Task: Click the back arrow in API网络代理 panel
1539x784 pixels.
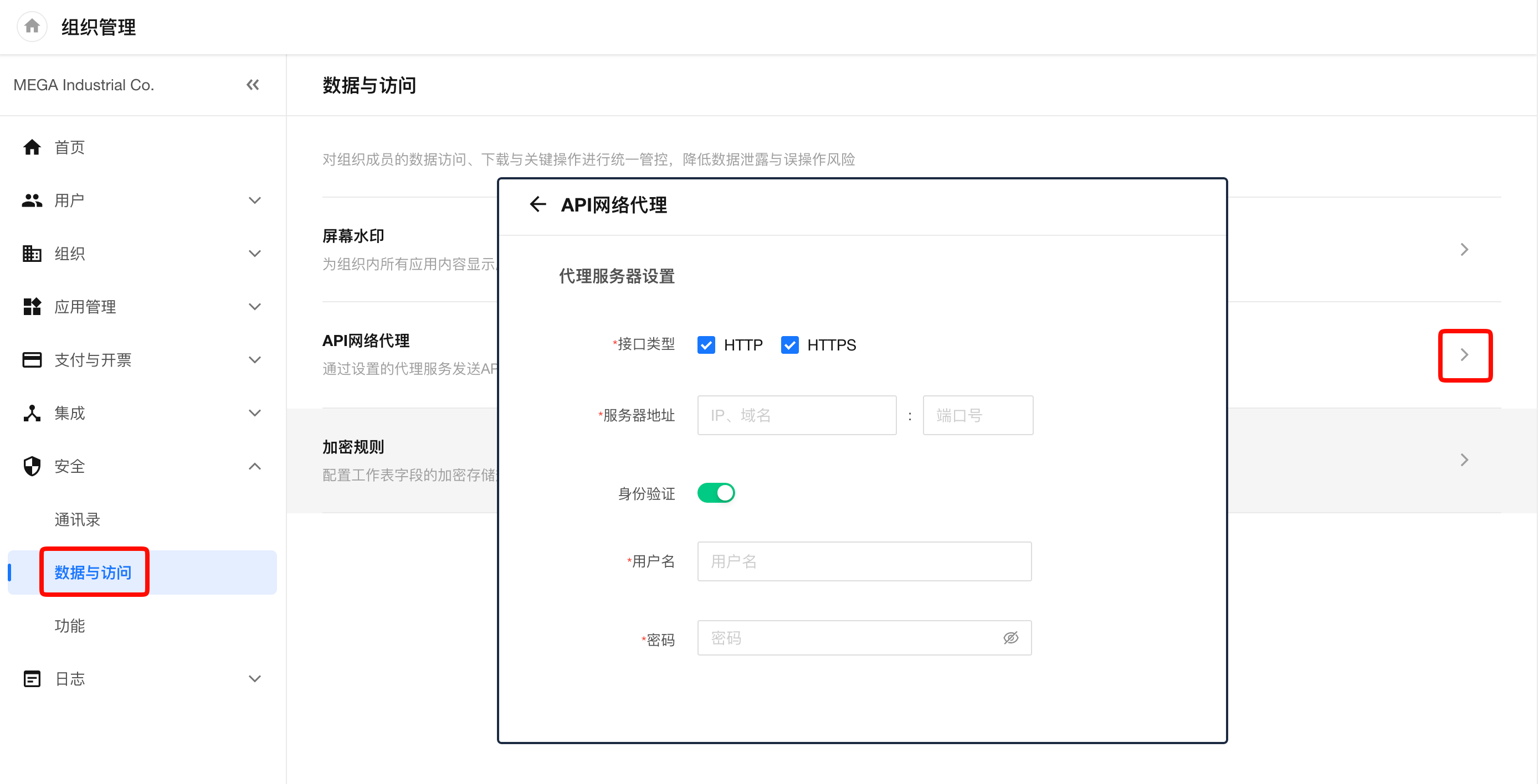Action: [x=537, y=204]
